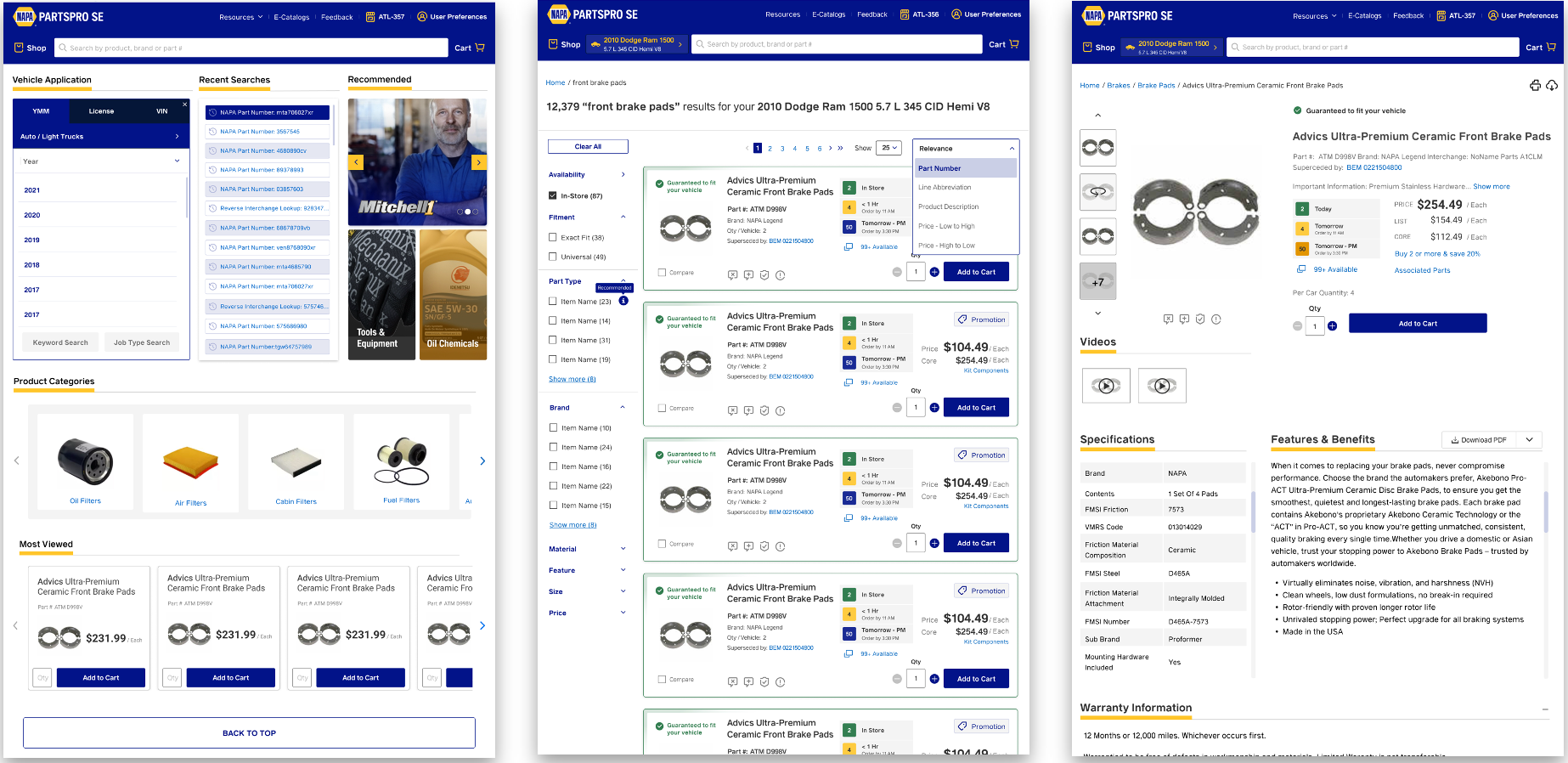
Task: Go back in Mitchell1 carousel with left arrow
Action: pyautogui.click(x=356, y=162)
